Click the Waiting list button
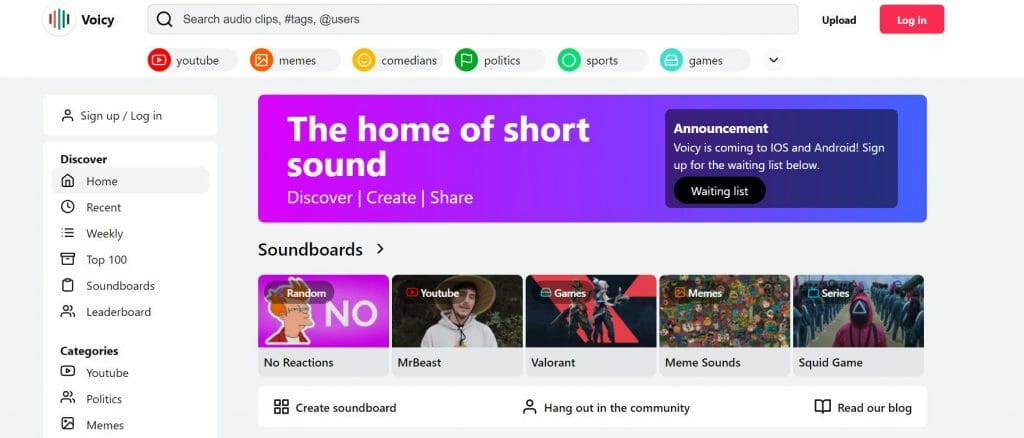 pos(719,191)
